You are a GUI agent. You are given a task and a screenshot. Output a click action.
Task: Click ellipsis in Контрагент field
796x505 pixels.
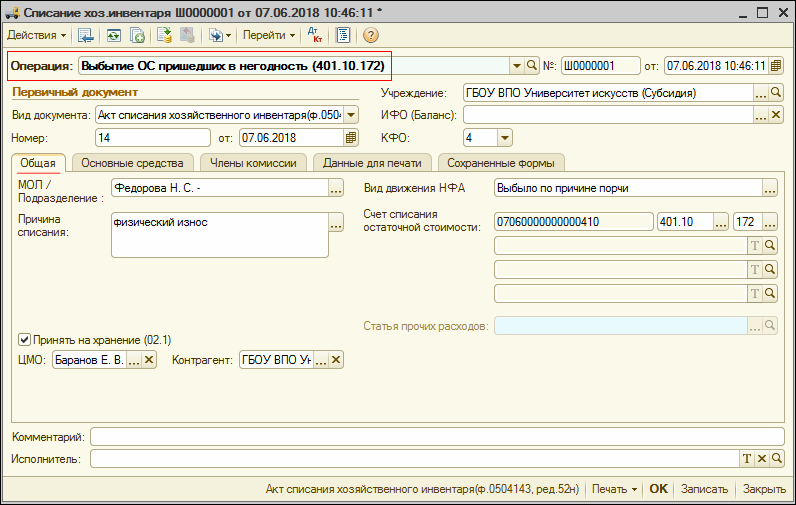[320, 360]
